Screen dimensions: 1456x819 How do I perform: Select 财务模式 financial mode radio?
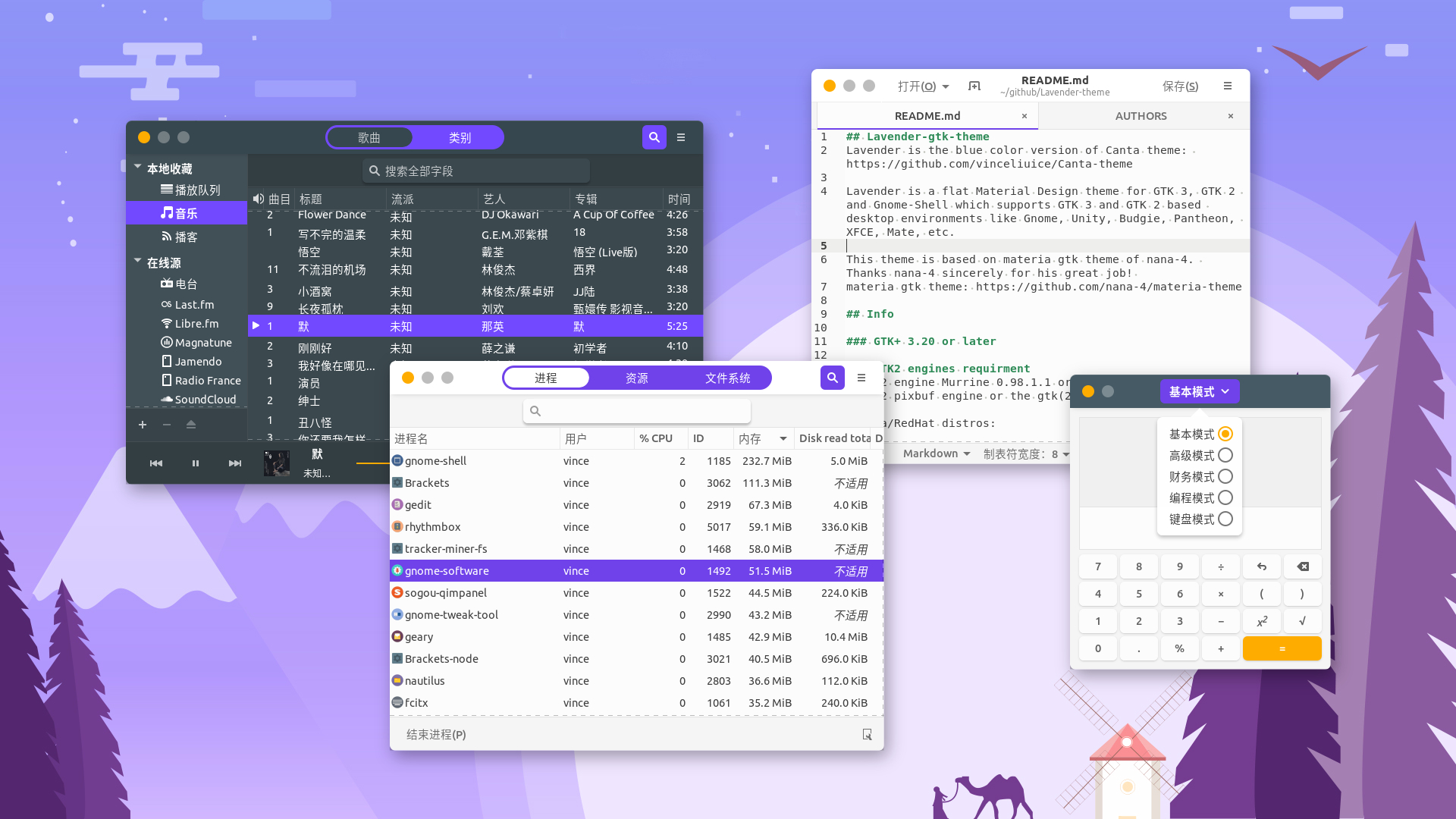[x=1225, y=477]
